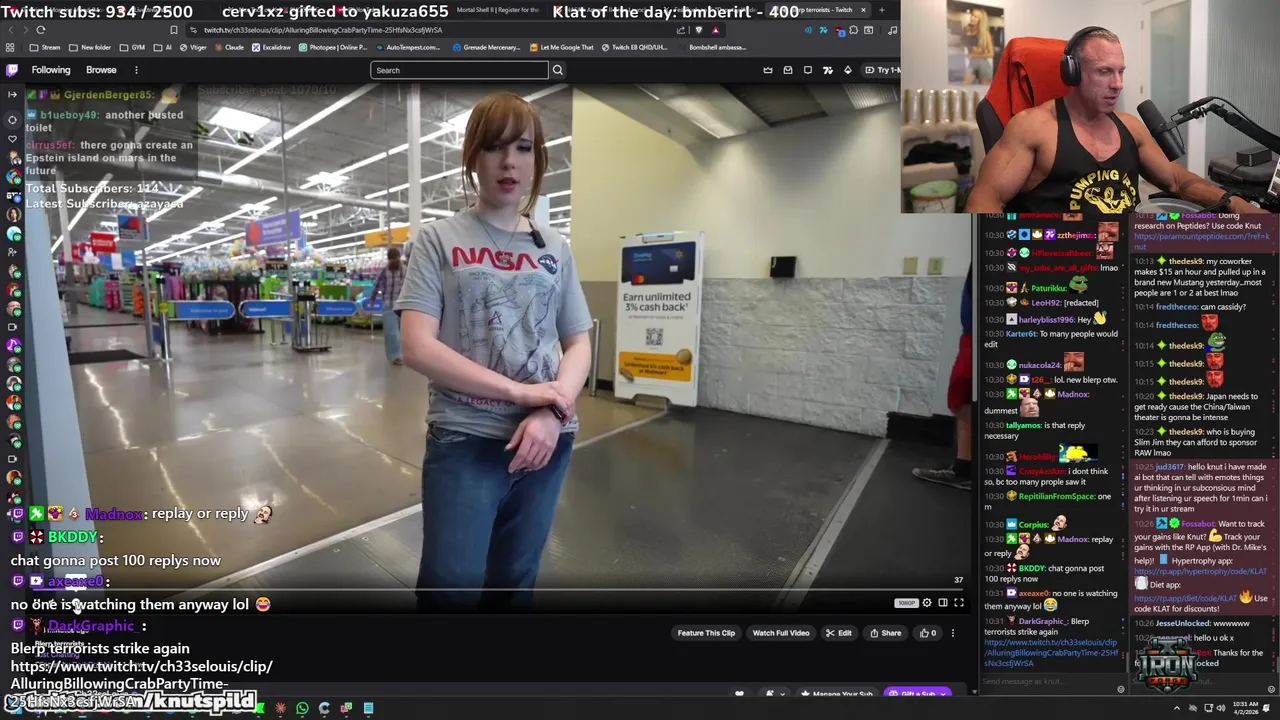Viewport: 1280px width, 720px height.
Task: Open the Brave shields icon
Action: 698,29
